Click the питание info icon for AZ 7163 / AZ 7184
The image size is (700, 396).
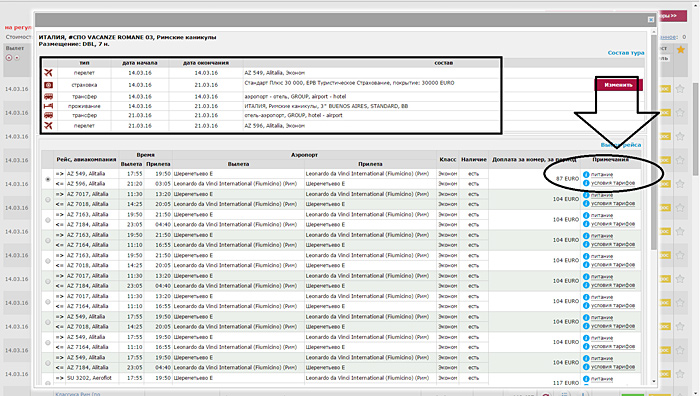[x=586, y=215]
